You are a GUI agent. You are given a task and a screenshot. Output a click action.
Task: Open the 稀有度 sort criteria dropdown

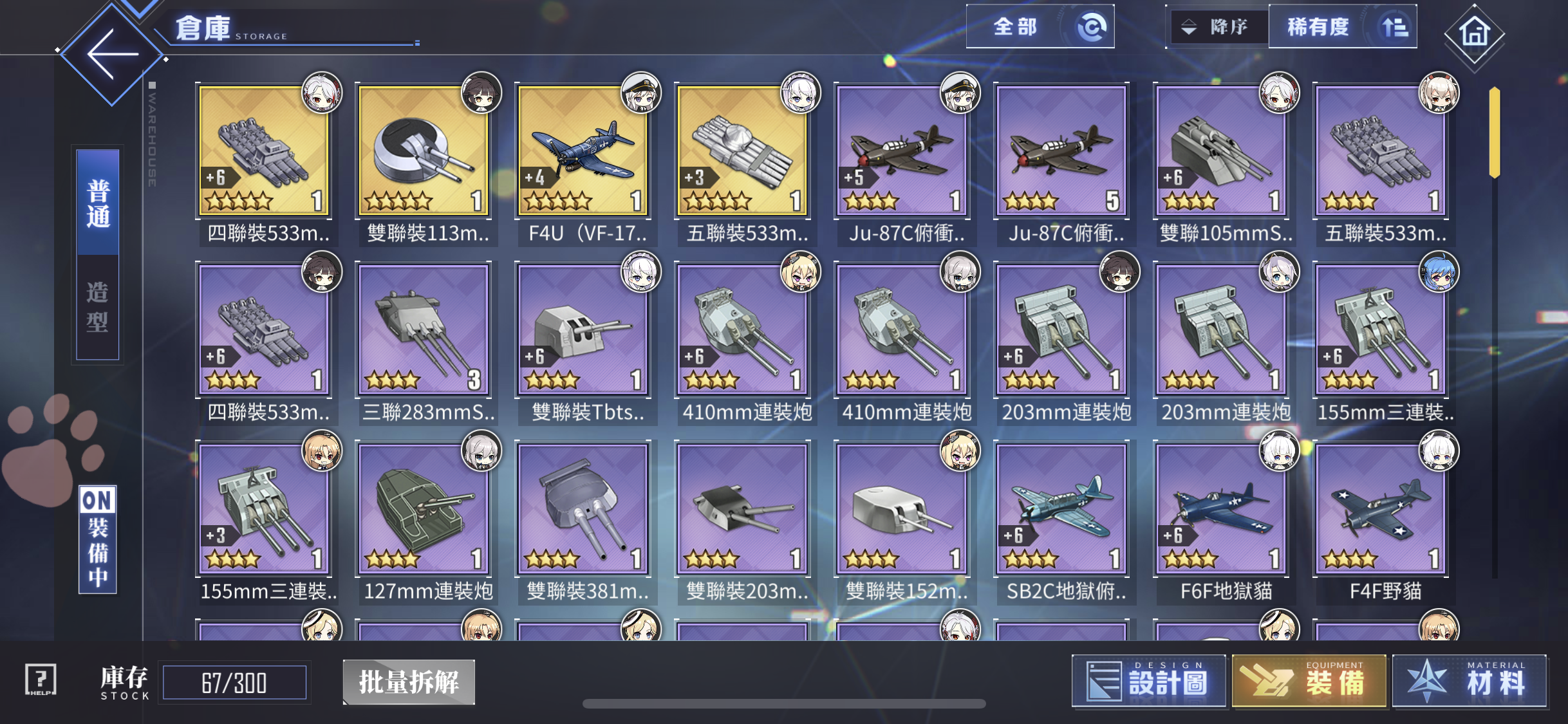click(x=1343, y=27)
